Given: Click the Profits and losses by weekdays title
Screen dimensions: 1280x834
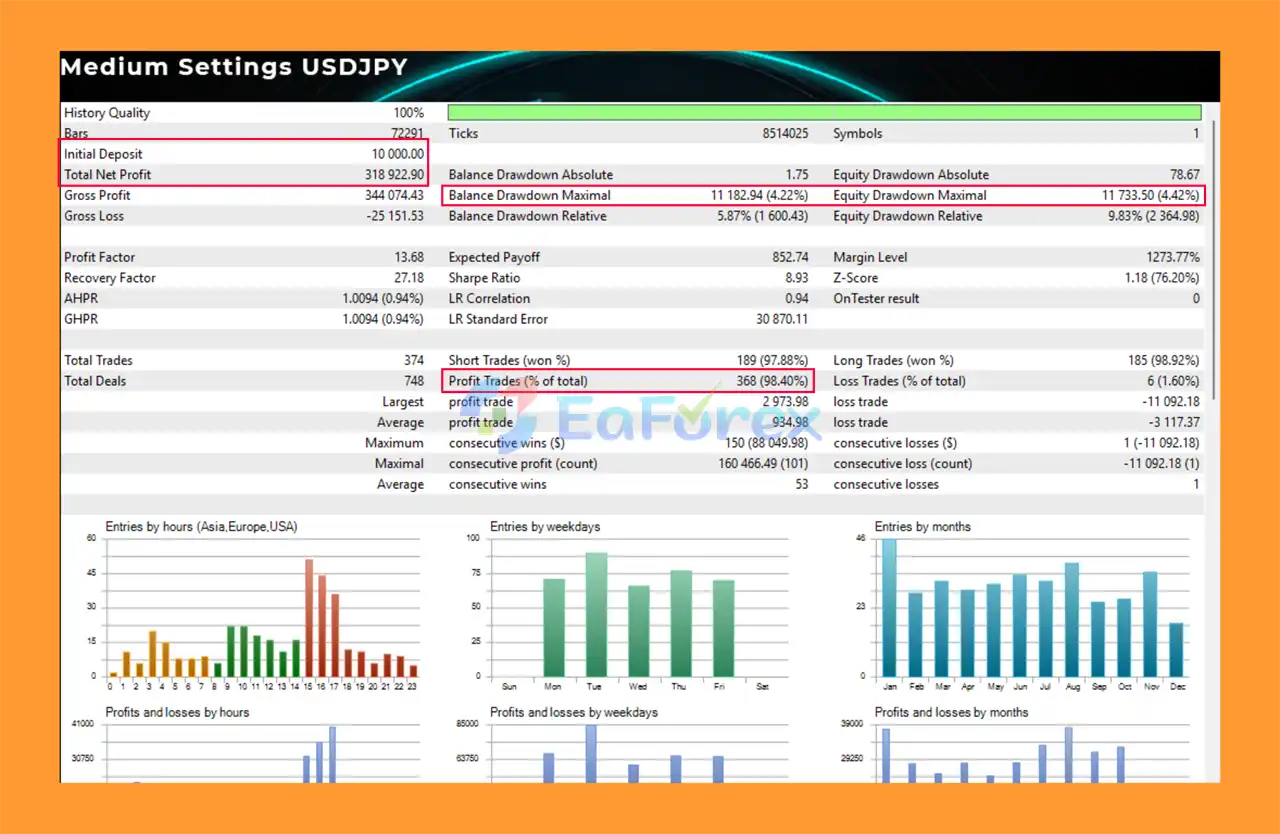Looking at the screenshot, I should pyautogui.click(x=574, y=713).
